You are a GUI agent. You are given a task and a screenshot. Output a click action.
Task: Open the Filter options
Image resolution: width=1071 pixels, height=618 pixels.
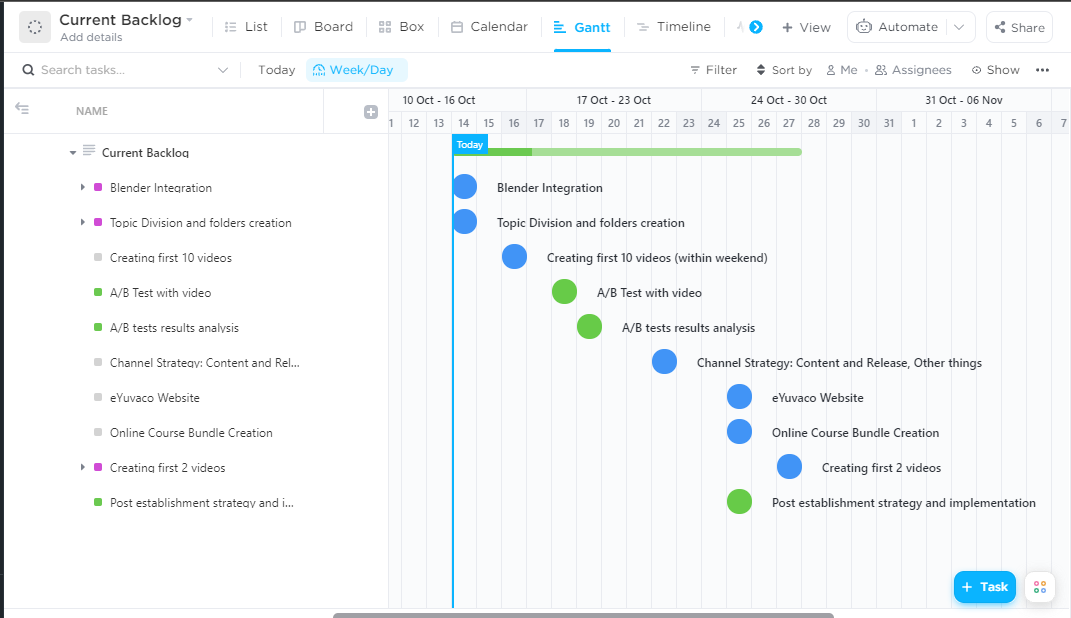click(714, 70)
